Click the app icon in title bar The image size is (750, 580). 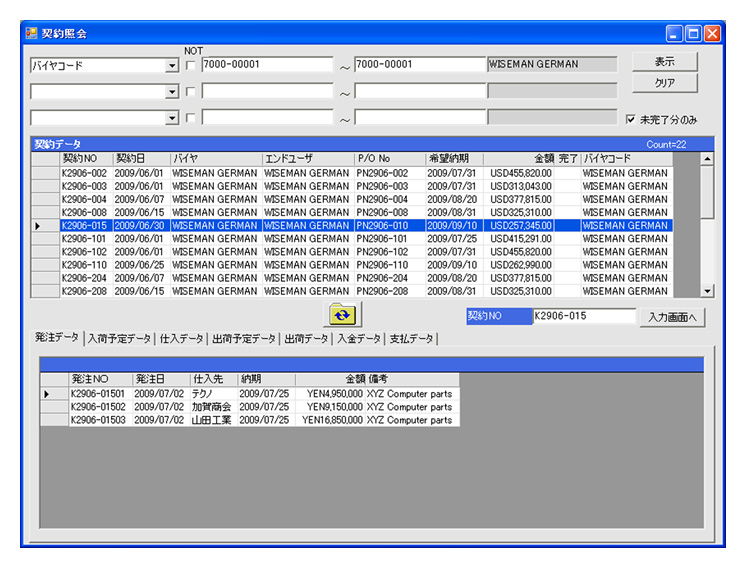31,33
